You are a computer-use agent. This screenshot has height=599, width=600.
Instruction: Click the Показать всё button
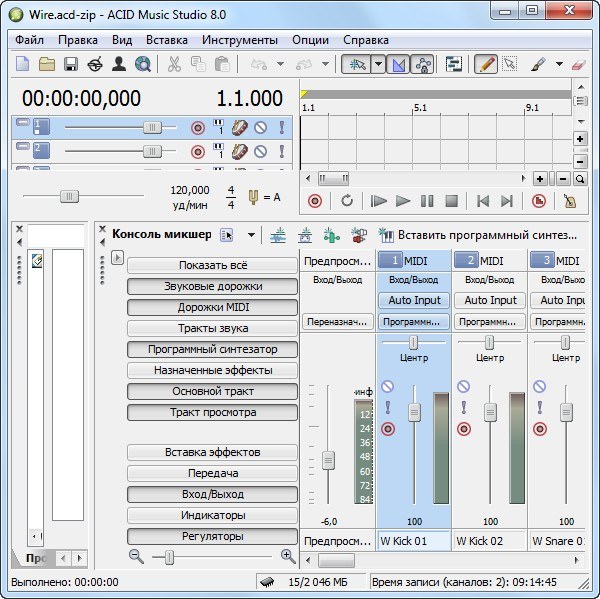pos(212,265)
